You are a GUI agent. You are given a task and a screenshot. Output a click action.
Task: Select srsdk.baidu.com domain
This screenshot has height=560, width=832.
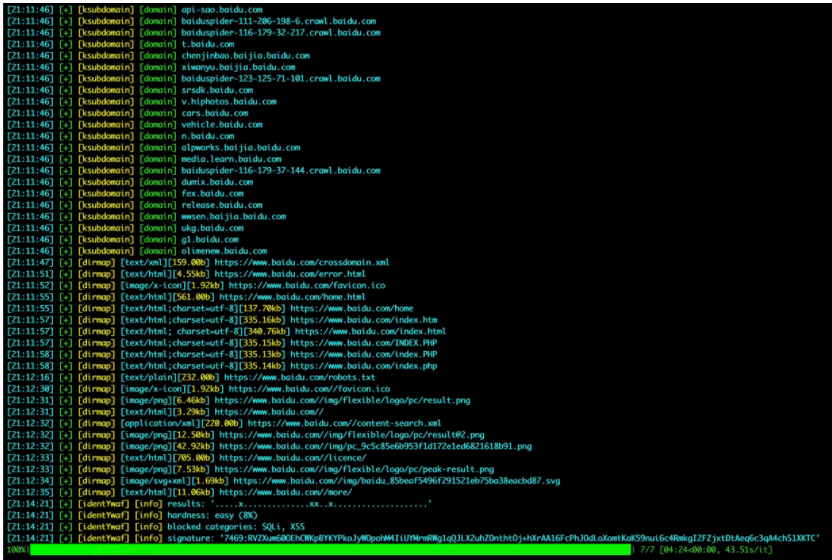click(x=217, y=90)
